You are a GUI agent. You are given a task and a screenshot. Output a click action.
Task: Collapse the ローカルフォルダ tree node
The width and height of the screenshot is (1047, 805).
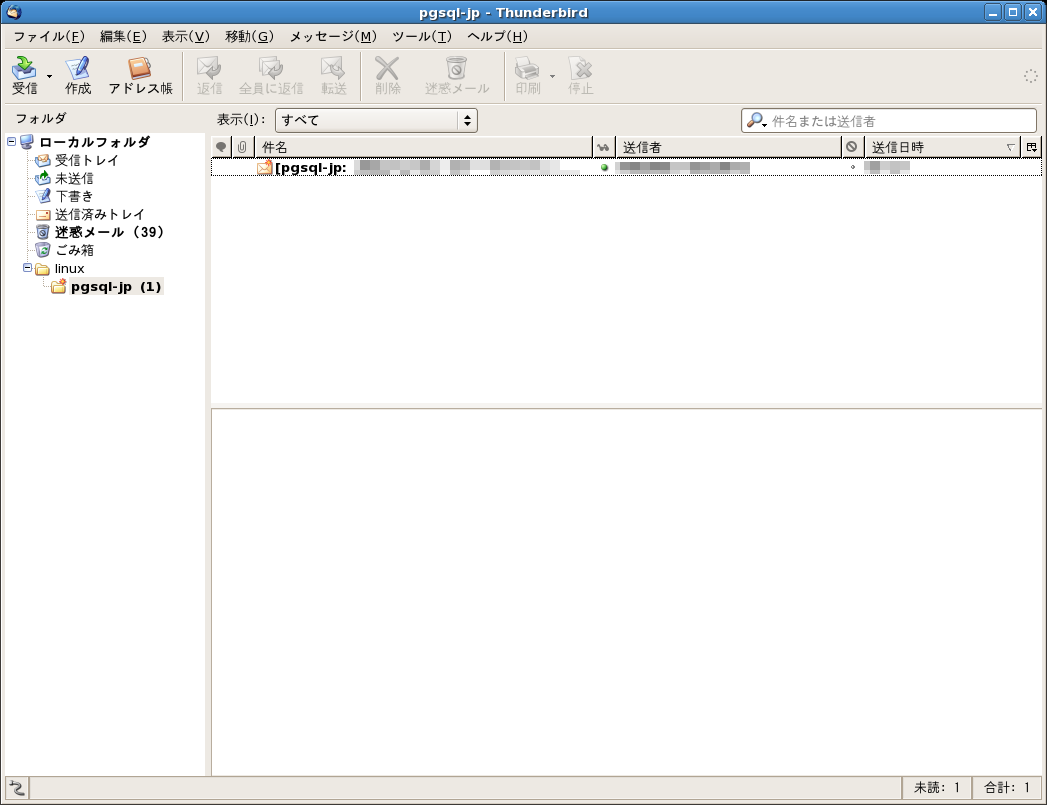pos(11,142)
